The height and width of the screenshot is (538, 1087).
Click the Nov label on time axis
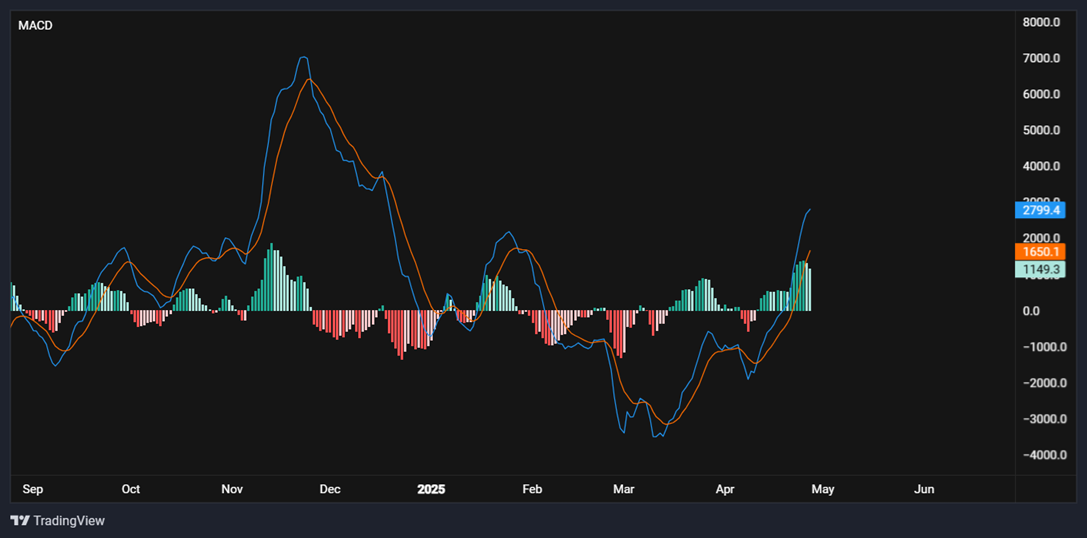[232, 489]
